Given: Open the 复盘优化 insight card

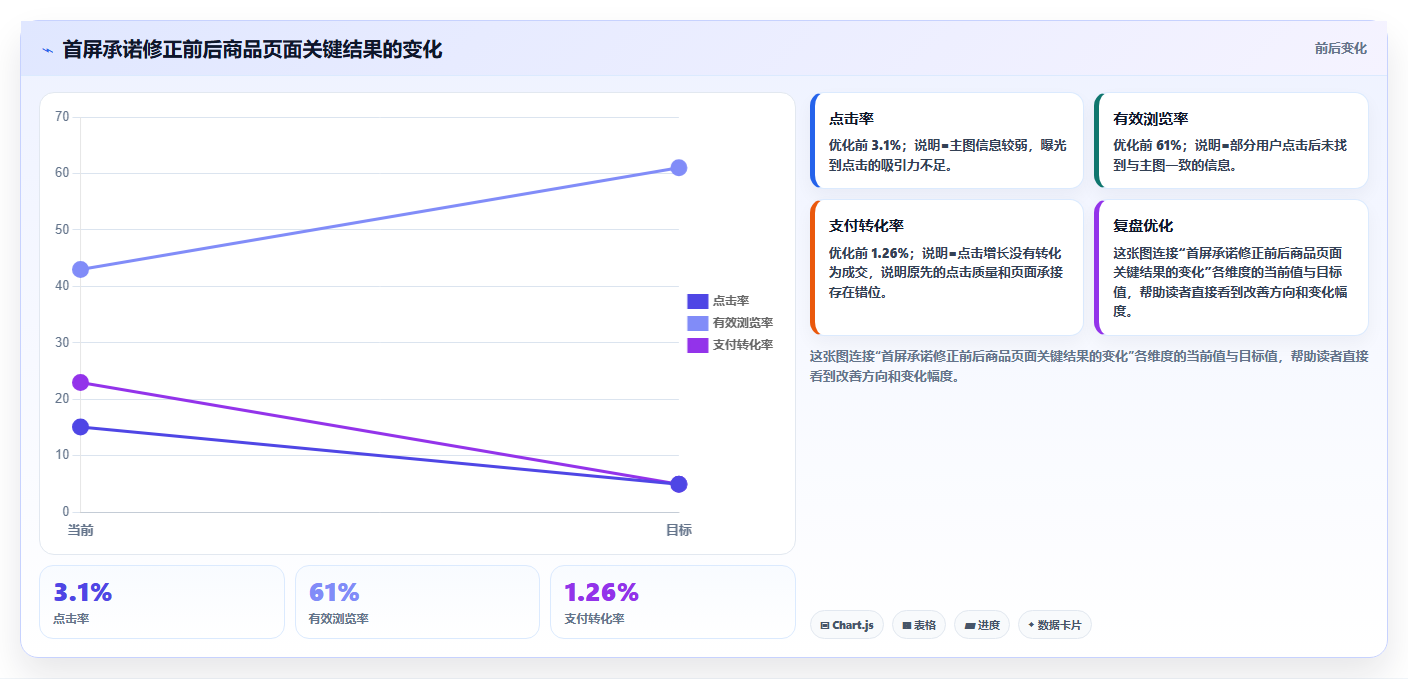Looking at the screenshot, I should coord(1231,267).
